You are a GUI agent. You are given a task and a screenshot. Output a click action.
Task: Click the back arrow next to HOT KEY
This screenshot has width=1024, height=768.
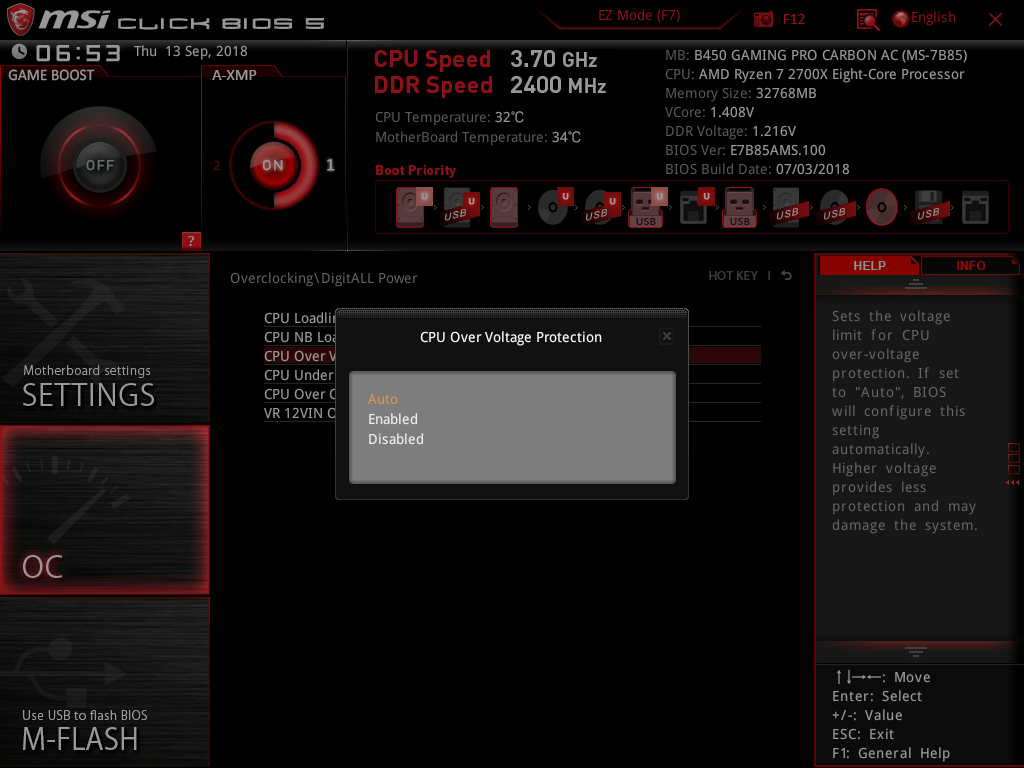pos(786,276)
